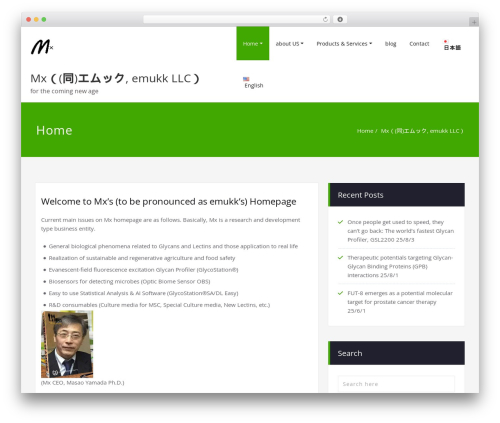Open the Glycan Binding Proteins post
Image resolution: width=500 pixels, height=423 pixels.
click(x=400, y=266)
